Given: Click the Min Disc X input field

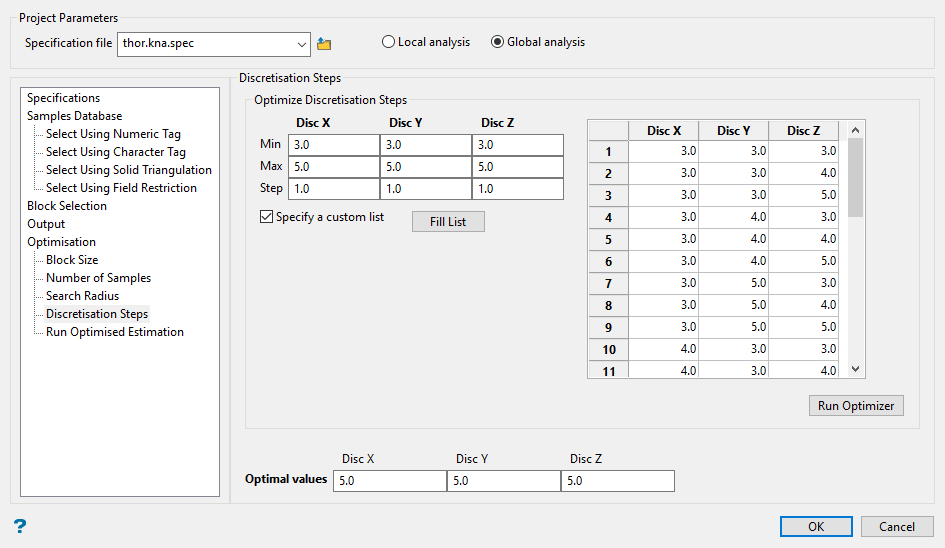Looking at the screenshot, I should pyautogui.click(x=333, y=145).
